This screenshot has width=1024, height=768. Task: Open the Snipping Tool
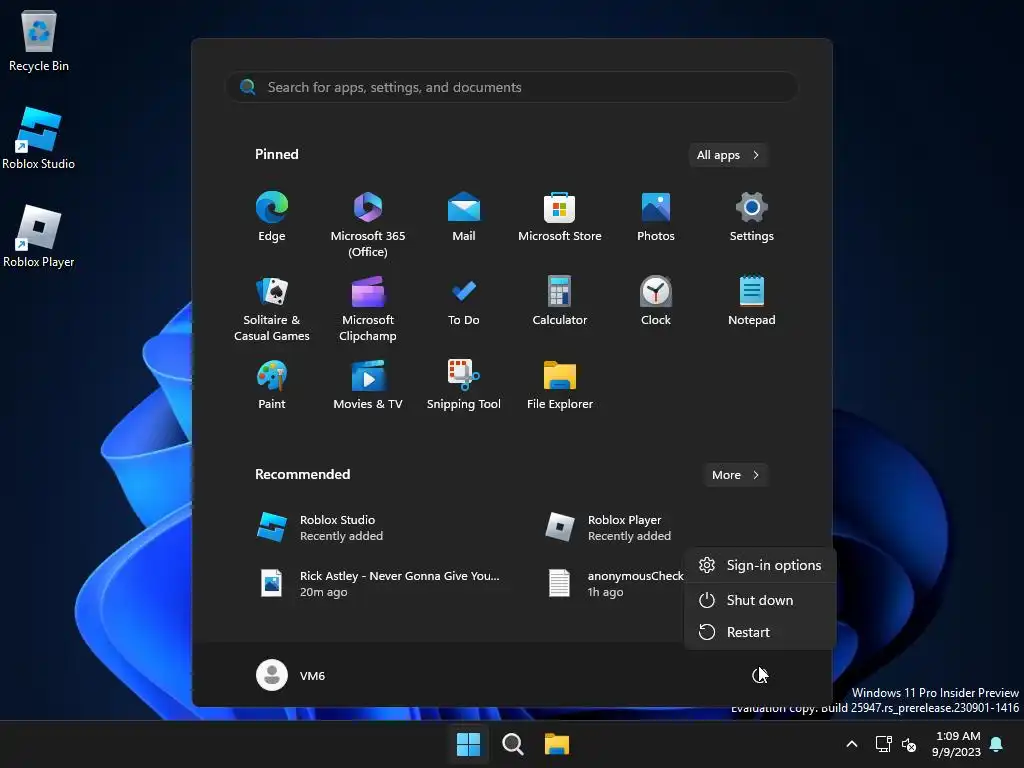tap(464, 385)
